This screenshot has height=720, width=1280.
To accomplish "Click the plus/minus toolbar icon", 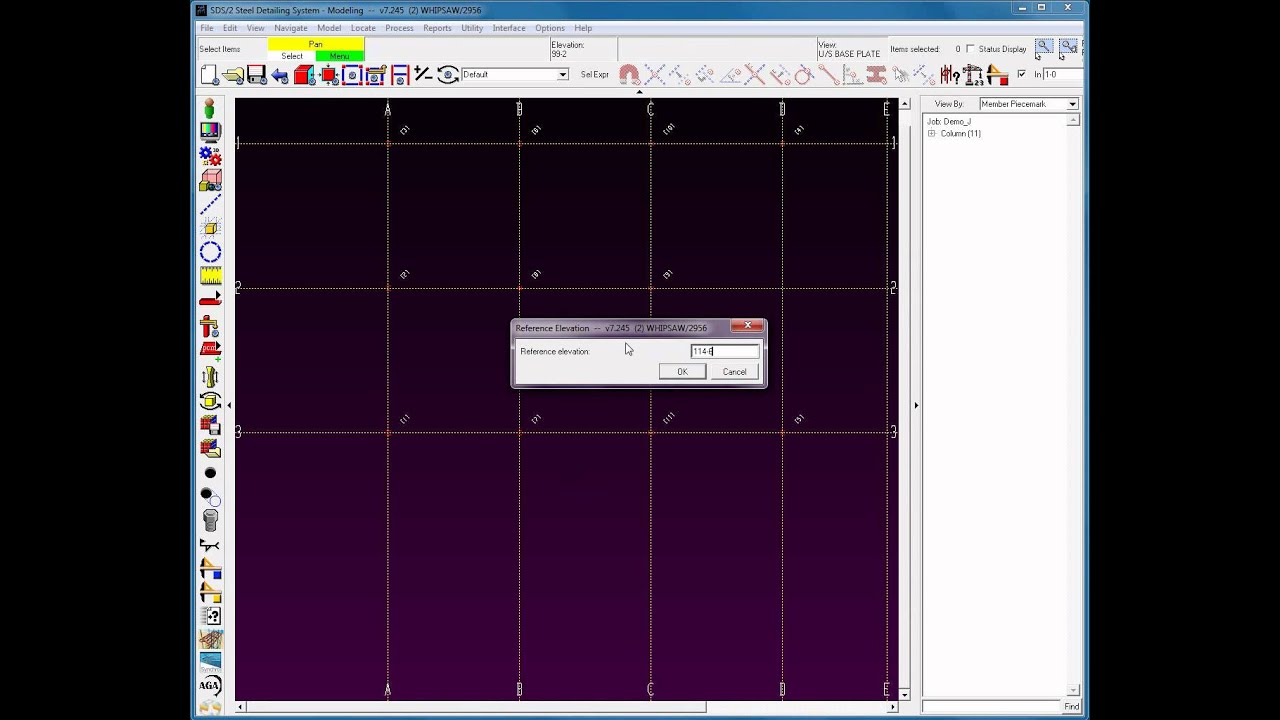I will pos(423,75).
